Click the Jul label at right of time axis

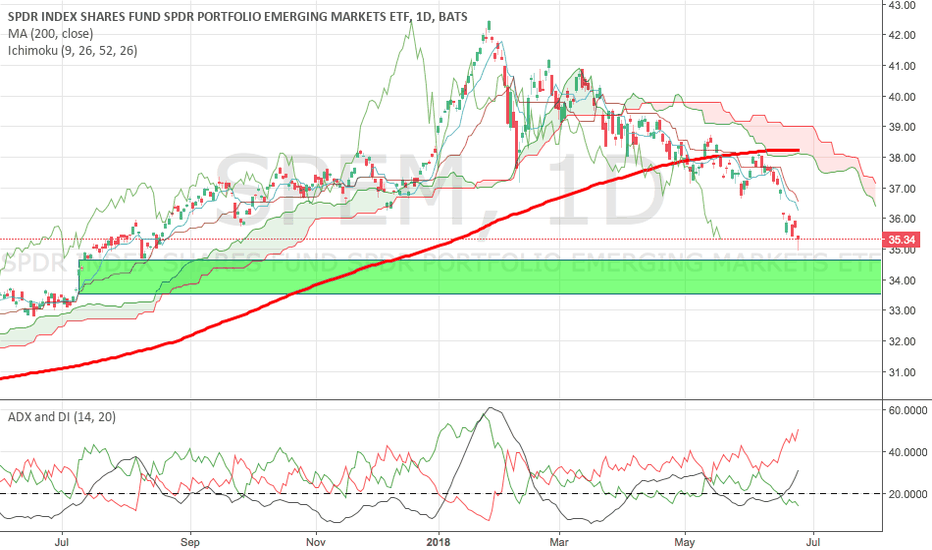[813, 542]
